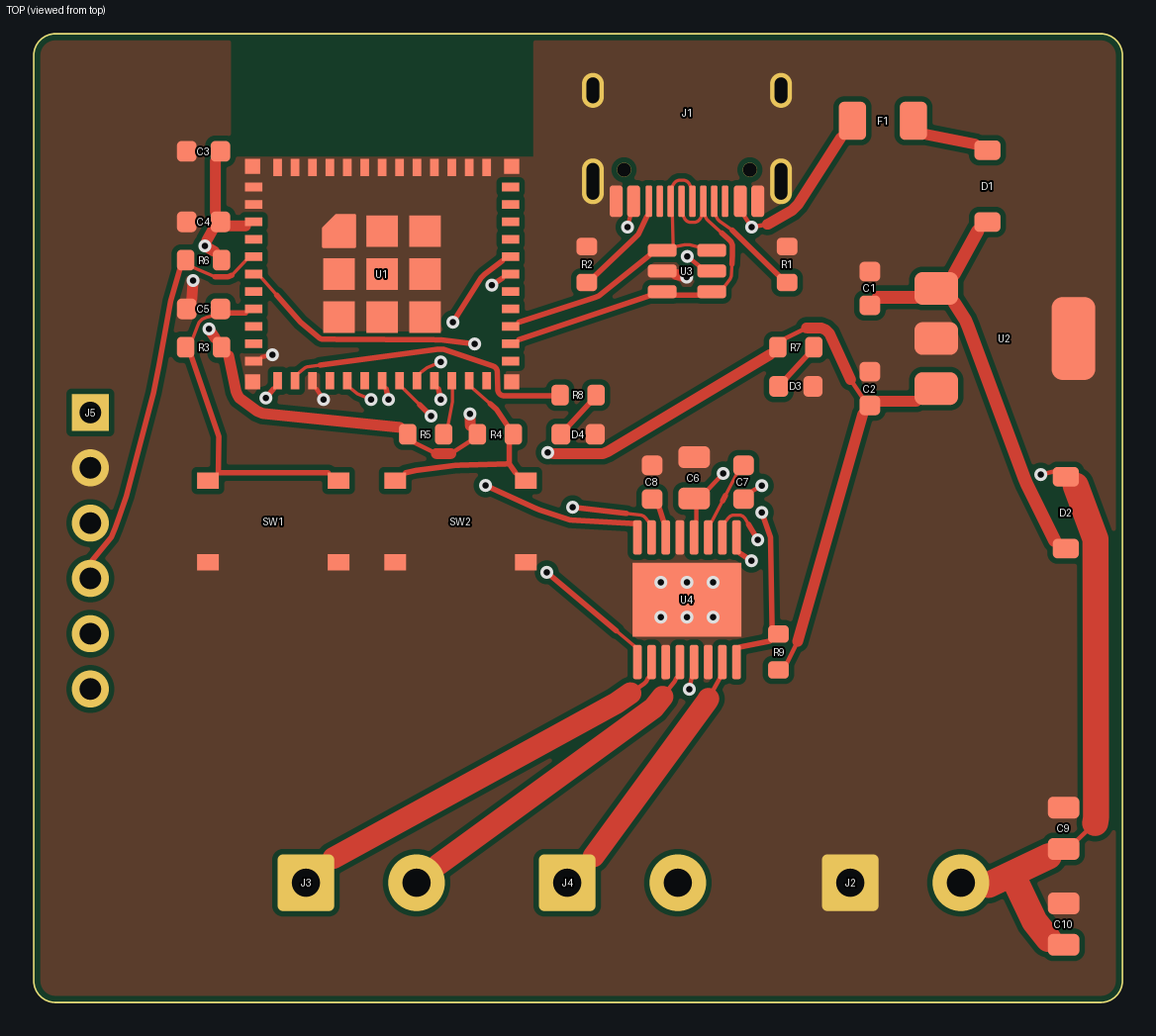Click the J3 square through-hole pad
The width and height of the screenshot is (1156, 1036).
click(306, 883)
